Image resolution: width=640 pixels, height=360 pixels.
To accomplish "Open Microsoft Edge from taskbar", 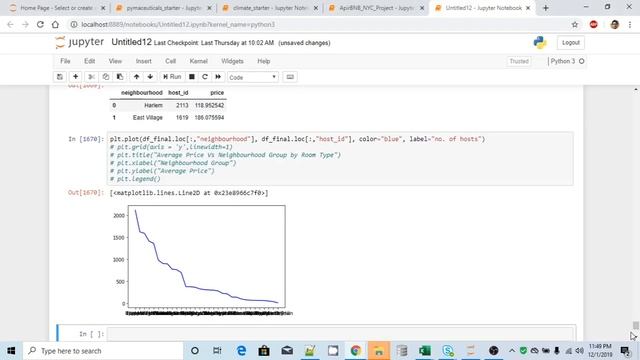I will click(241, 351).
